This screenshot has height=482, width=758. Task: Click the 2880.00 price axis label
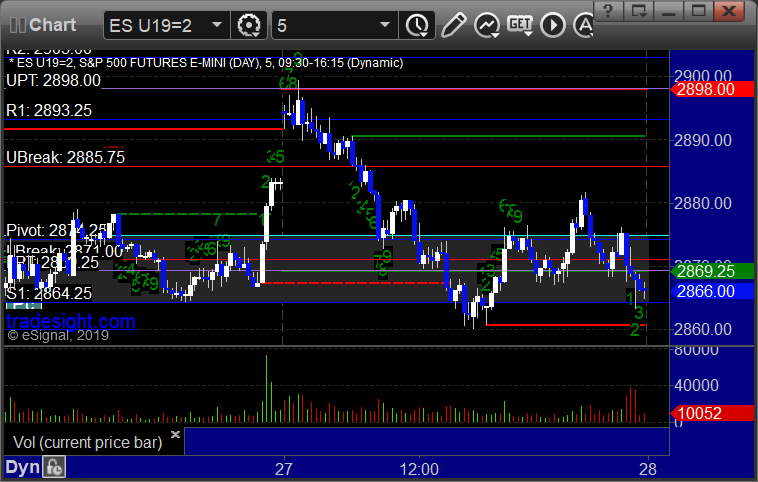click(x=702, y=203)
